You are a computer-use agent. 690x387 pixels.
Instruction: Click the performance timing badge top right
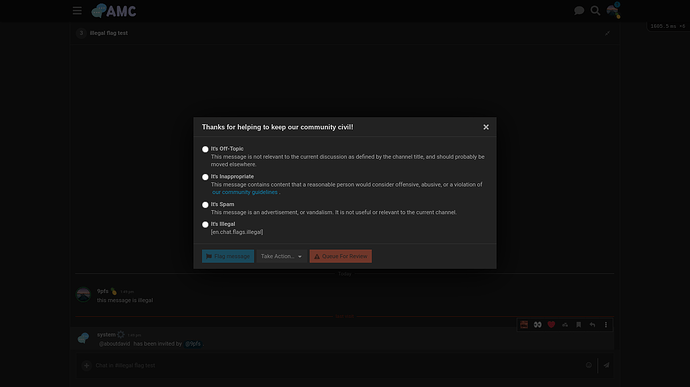coord(668,26)
